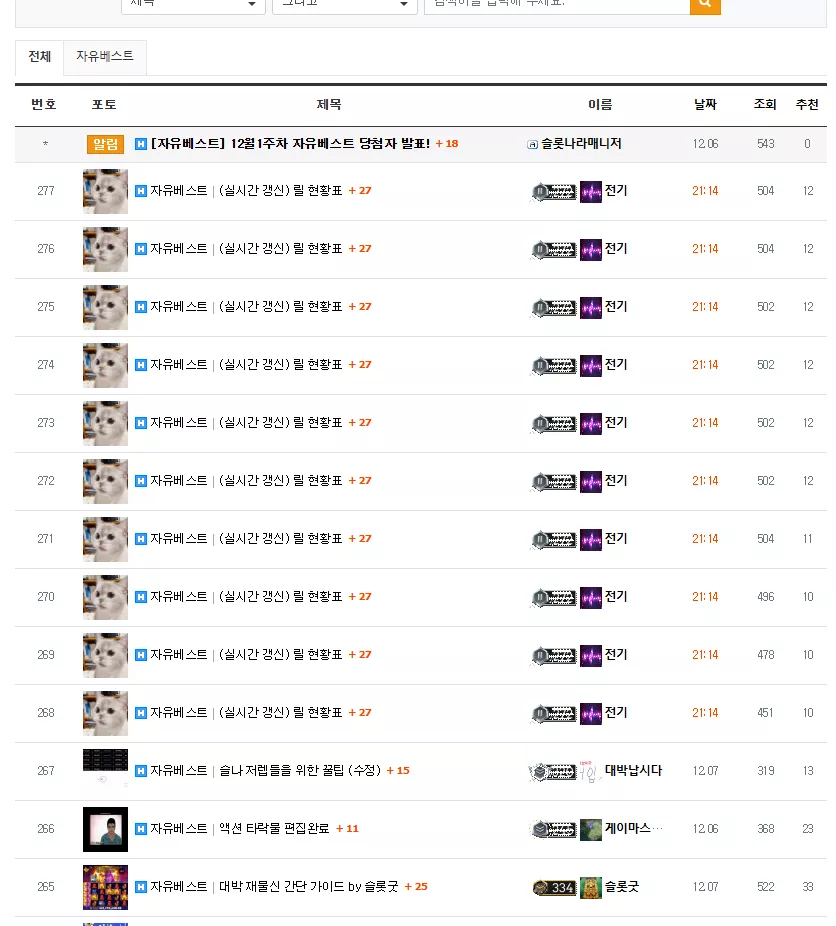Switch to the 전체 tab
836x926 pixels.
point(40,57)
